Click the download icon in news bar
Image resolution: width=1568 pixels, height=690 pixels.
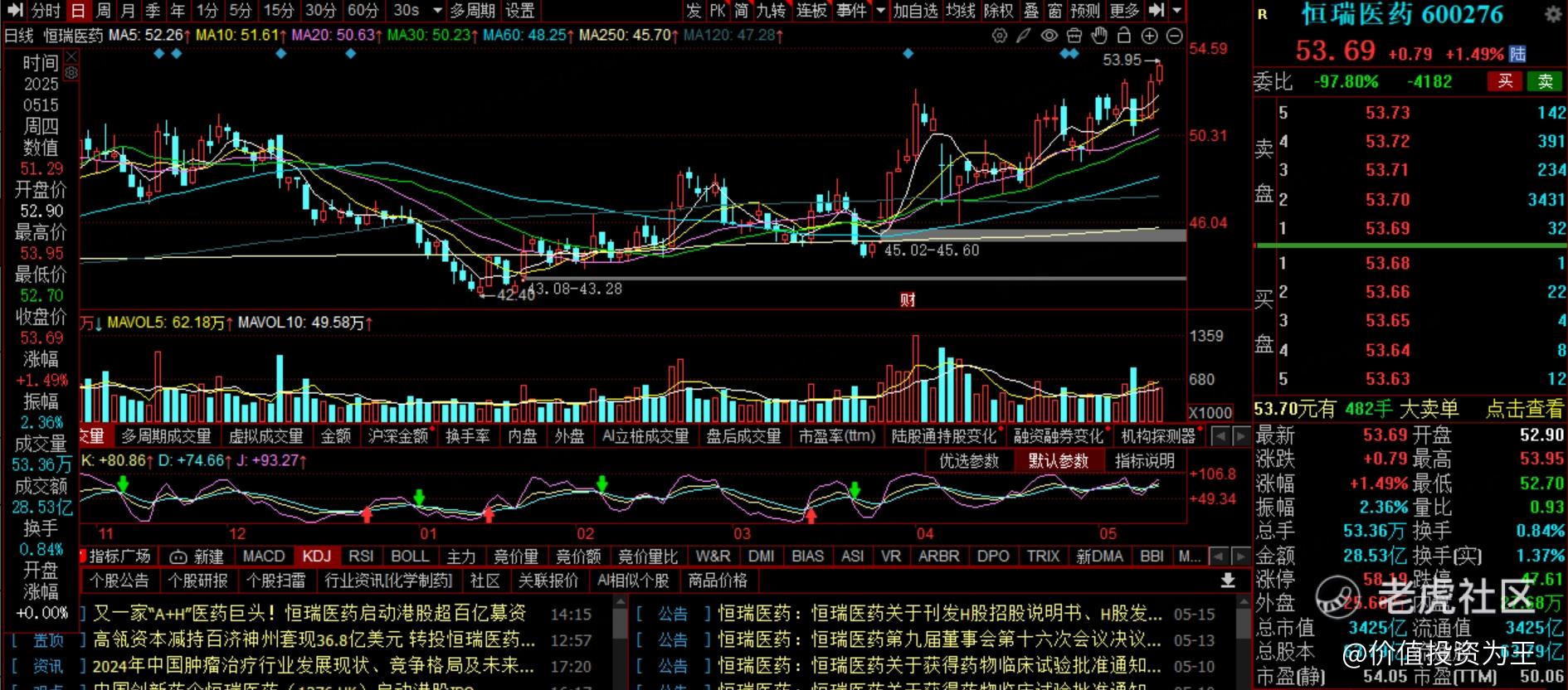[x=1228, y=581]
